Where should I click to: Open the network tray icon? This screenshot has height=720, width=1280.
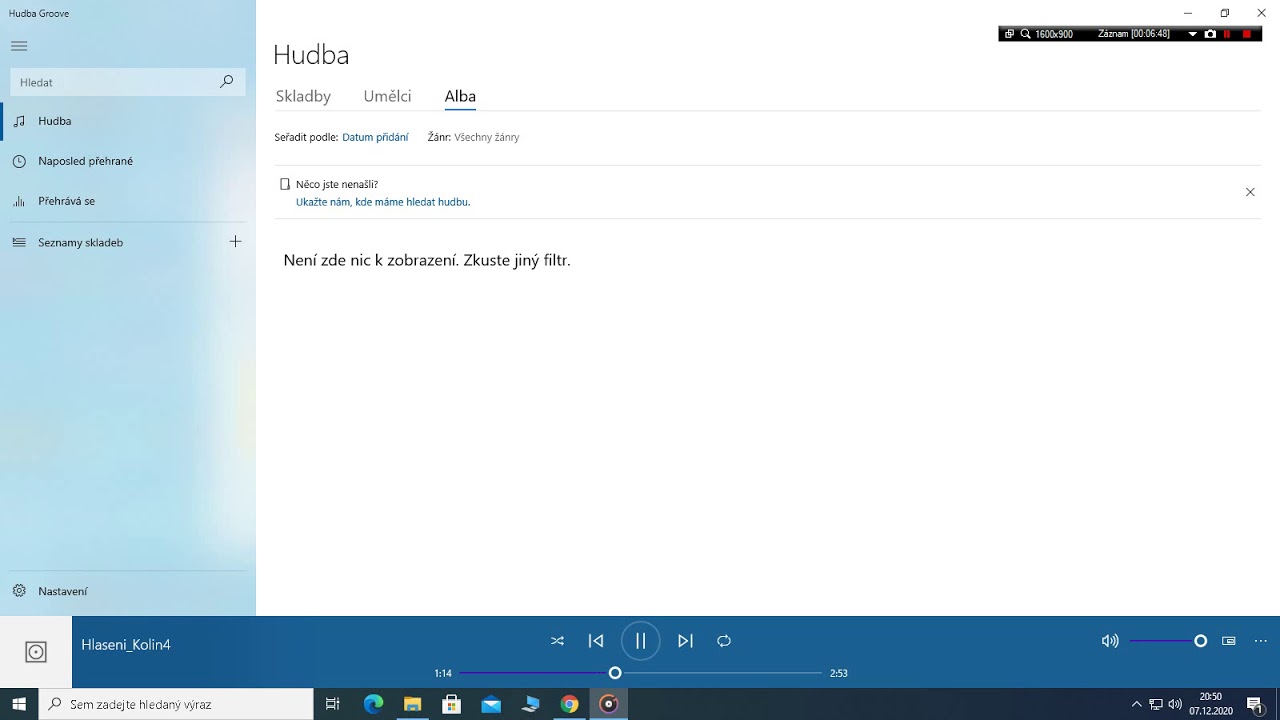1156,704
